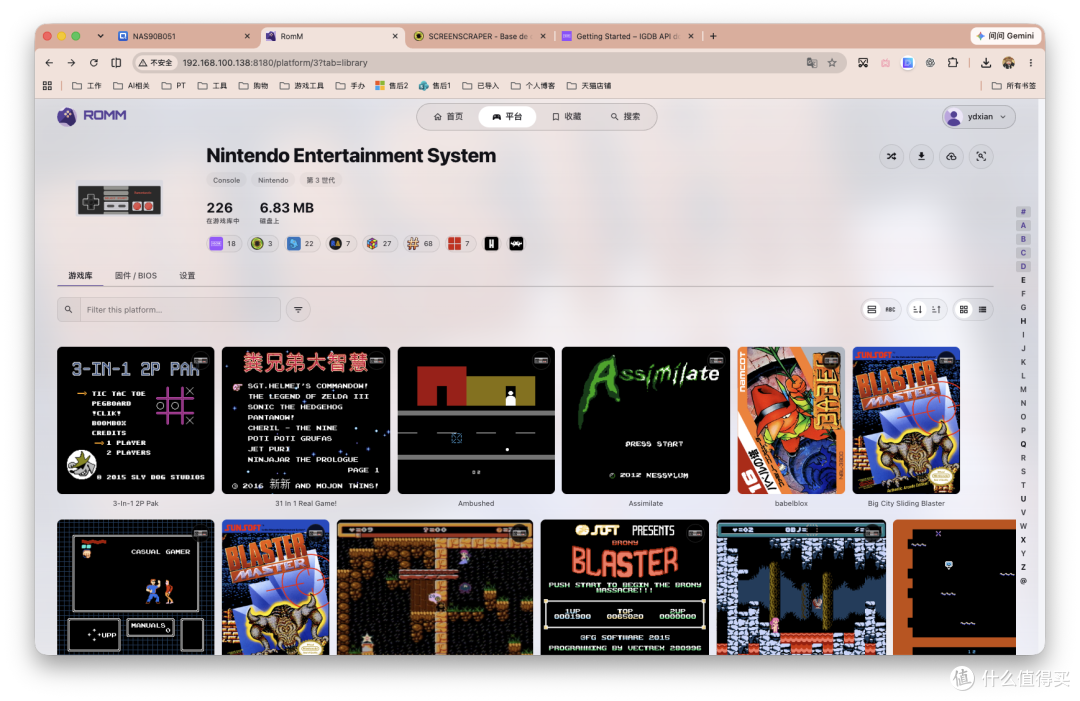Toggle the ABC titles display button
The height and width of the screenshot is (701, 1080).
[890, 310]
